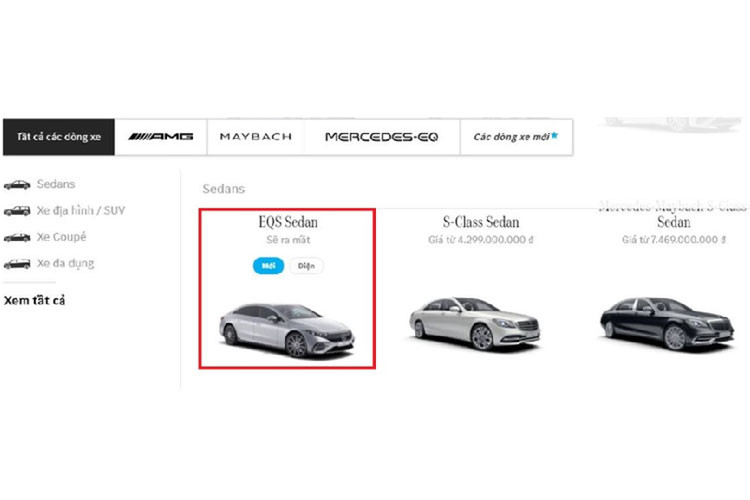Open the 'Tất cả các dòng xe' tab
750x500 pixels.
pyautogui.click(x=58, y=136)
